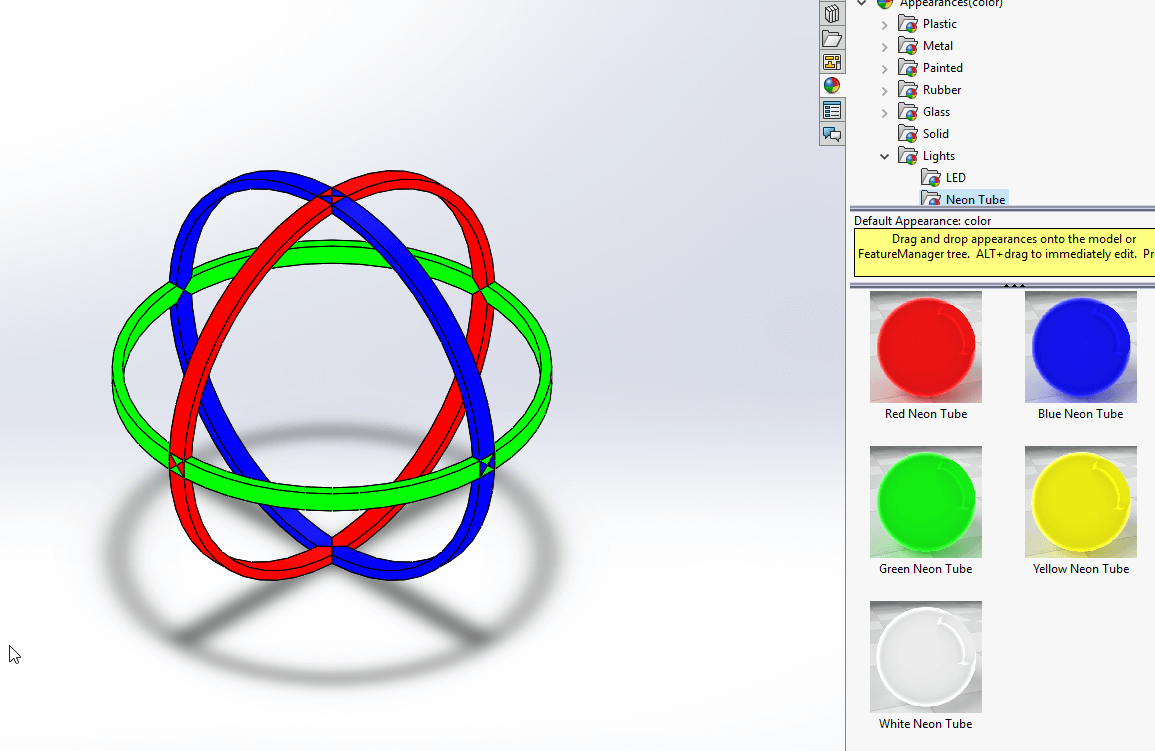Click the Painted folder icon
The image size is (1155, 751).
pos(908,68)
